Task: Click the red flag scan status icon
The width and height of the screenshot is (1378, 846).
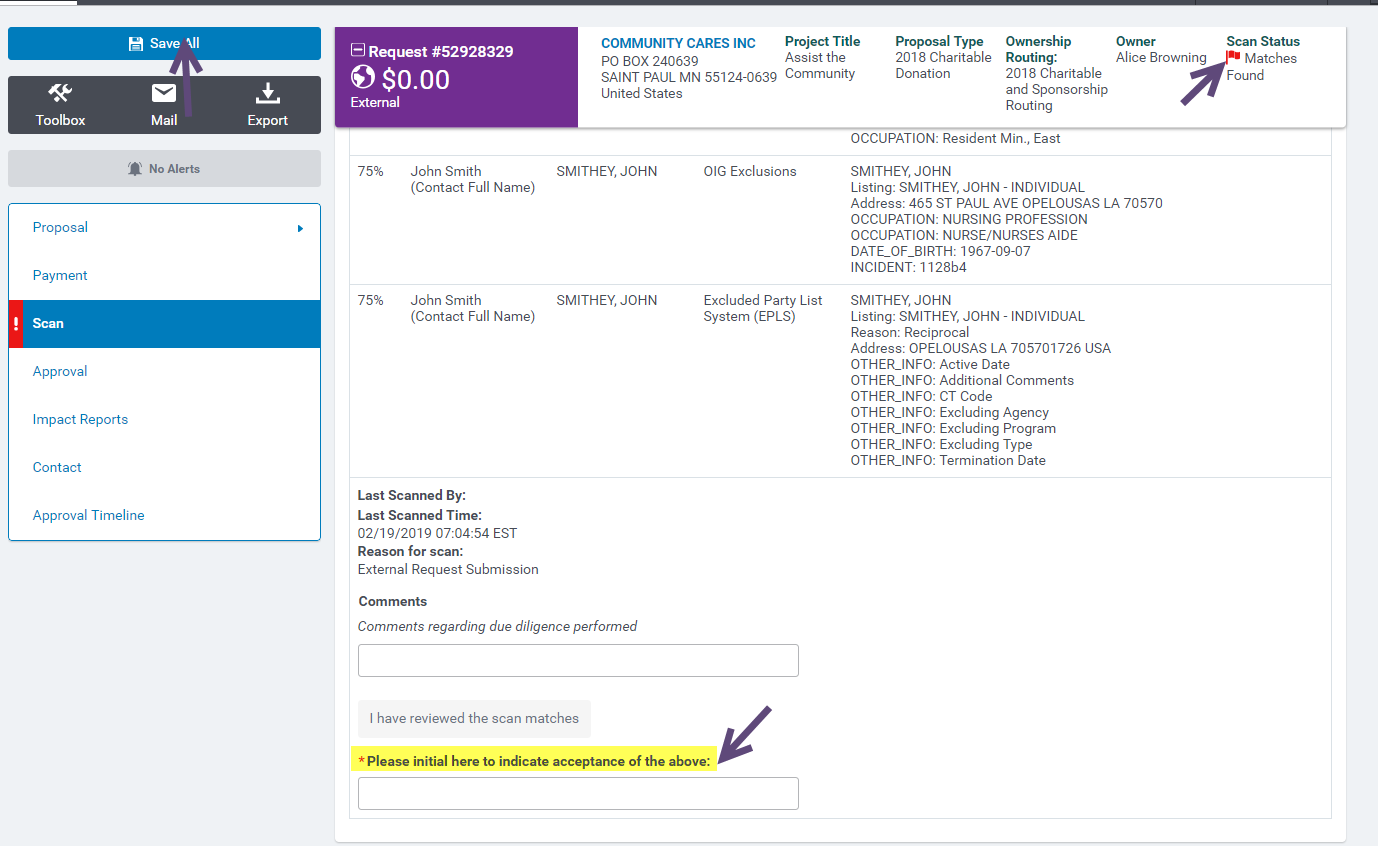Action: tap(1233, 58)
